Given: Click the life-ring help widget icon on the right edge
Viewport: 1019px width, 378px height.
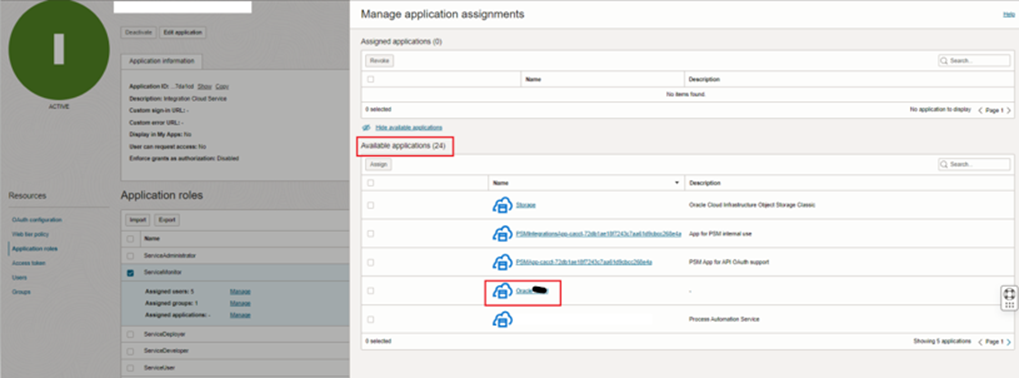Looking at the screenshot, I should (x=1009, y=293).
